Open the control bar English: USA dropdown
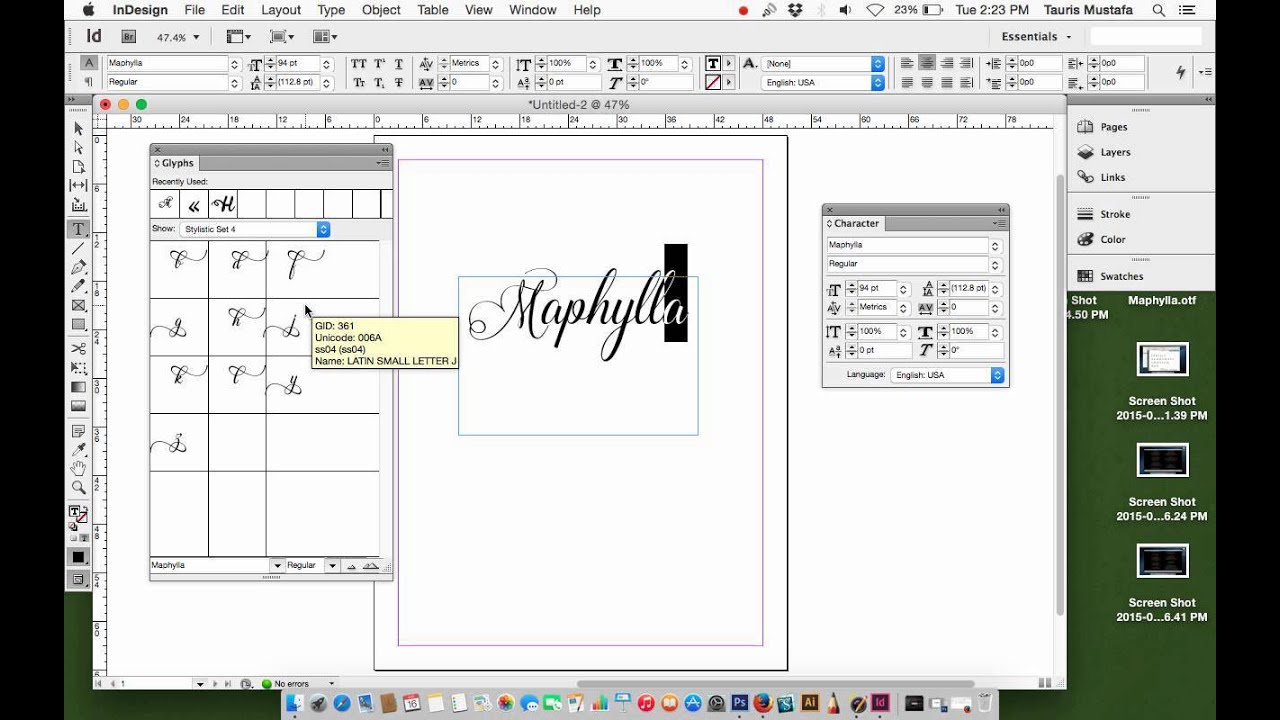1280x720 pixels. 824,83
